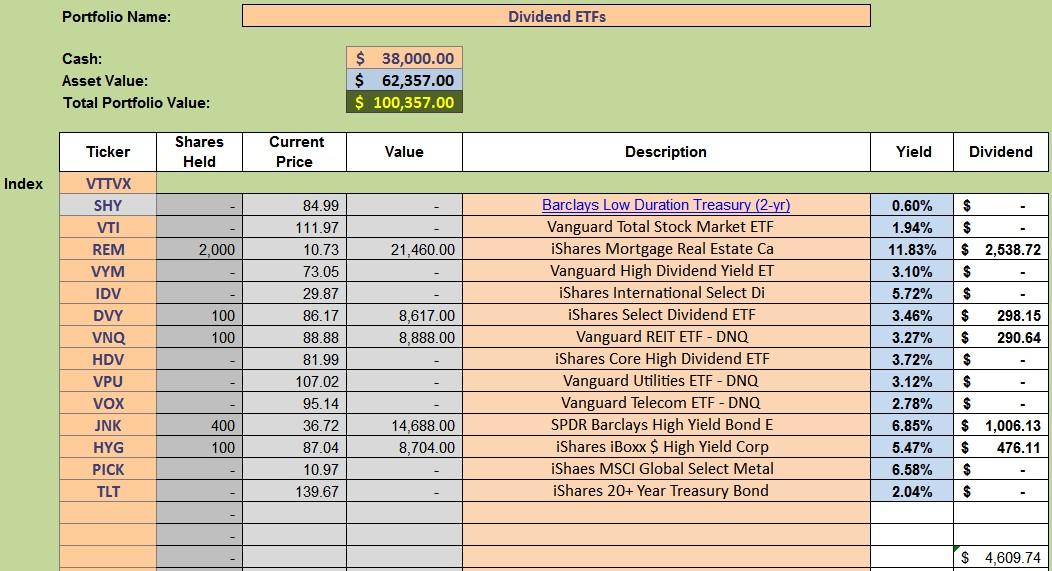Select the Vanguard Utilities ETF - DNQ description

tap(666, 381)
